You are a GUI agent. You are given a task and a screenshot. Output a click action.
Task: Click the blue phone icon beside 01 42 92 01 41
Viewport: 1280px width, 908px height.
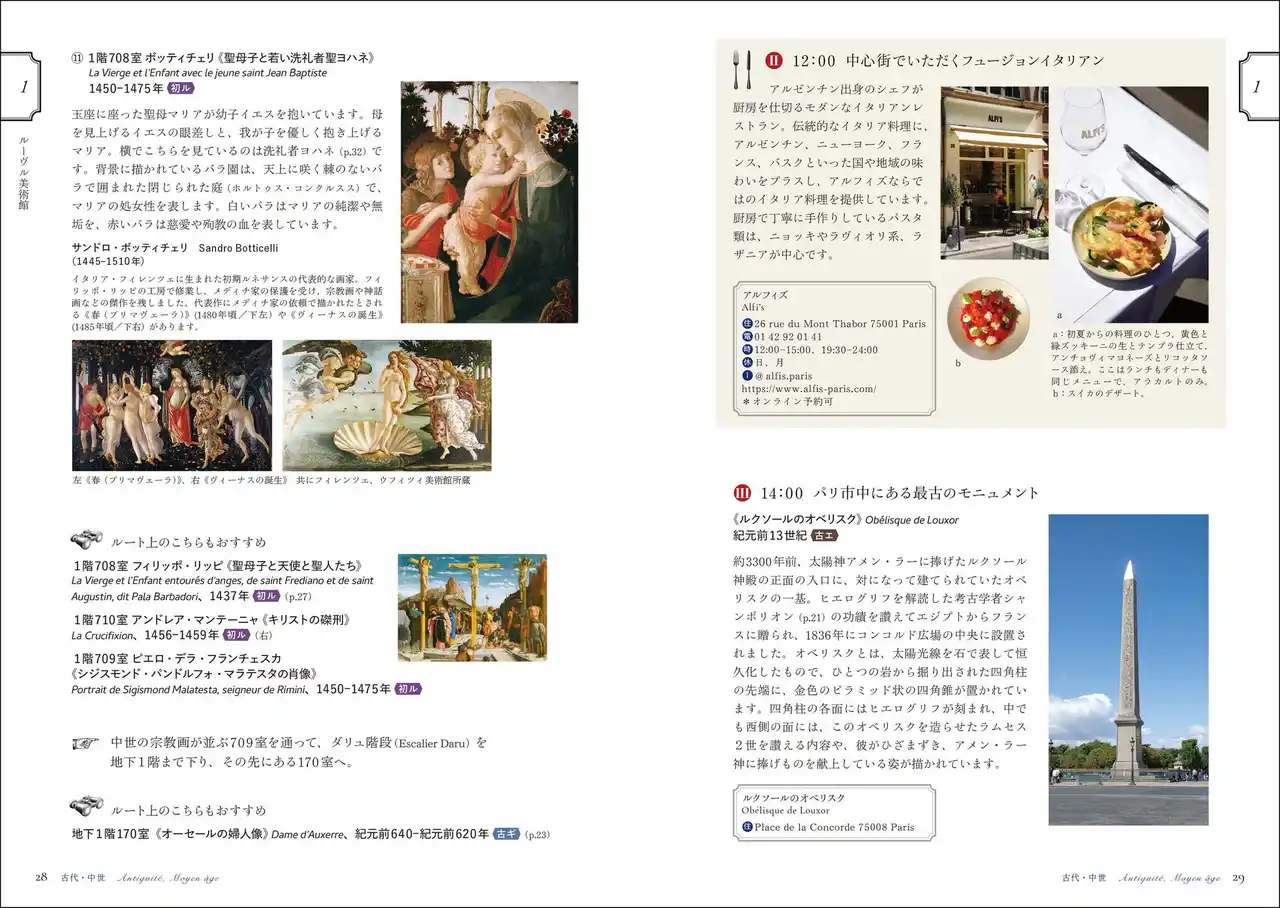(747, 337)
